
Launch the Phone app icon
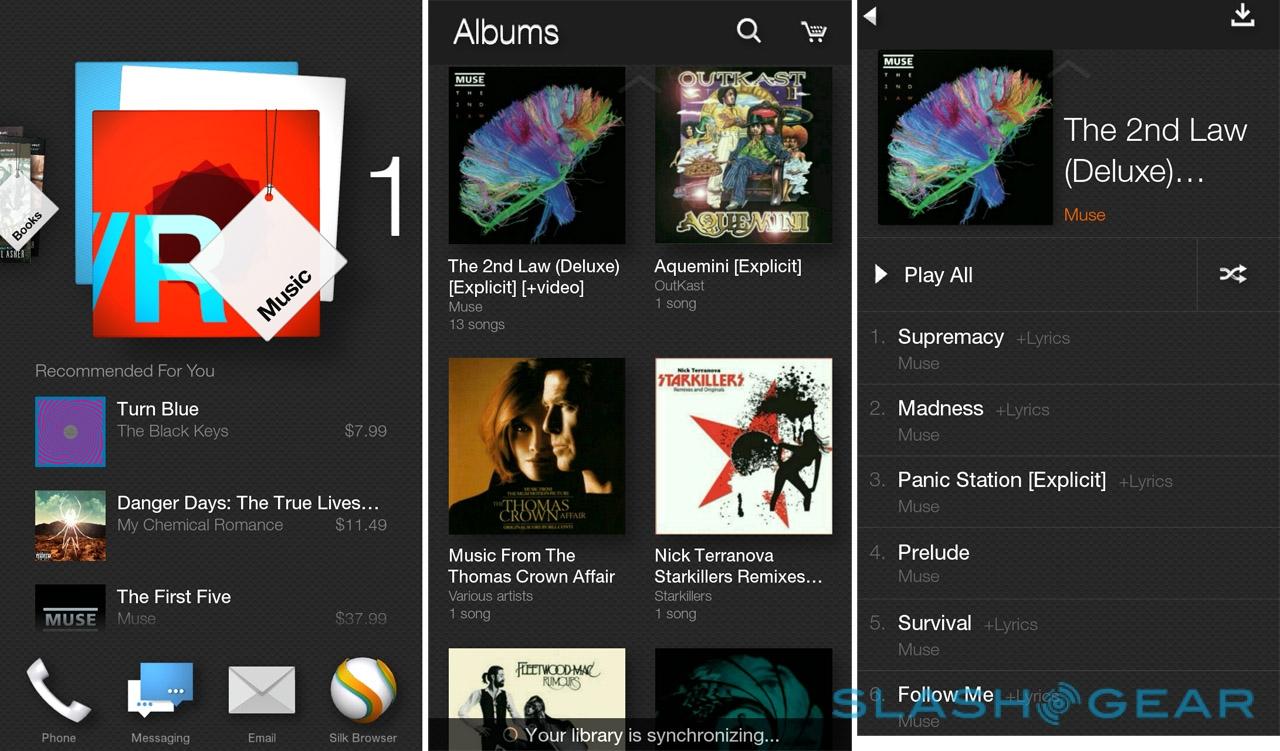tap(58, 690)
